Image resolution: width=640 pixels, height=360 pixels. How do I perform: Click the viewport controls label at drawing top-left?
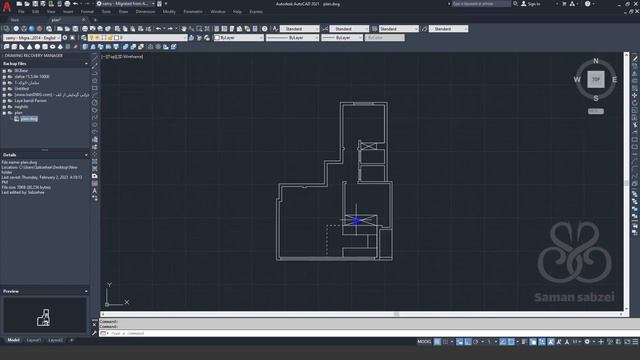coord(122,57)
